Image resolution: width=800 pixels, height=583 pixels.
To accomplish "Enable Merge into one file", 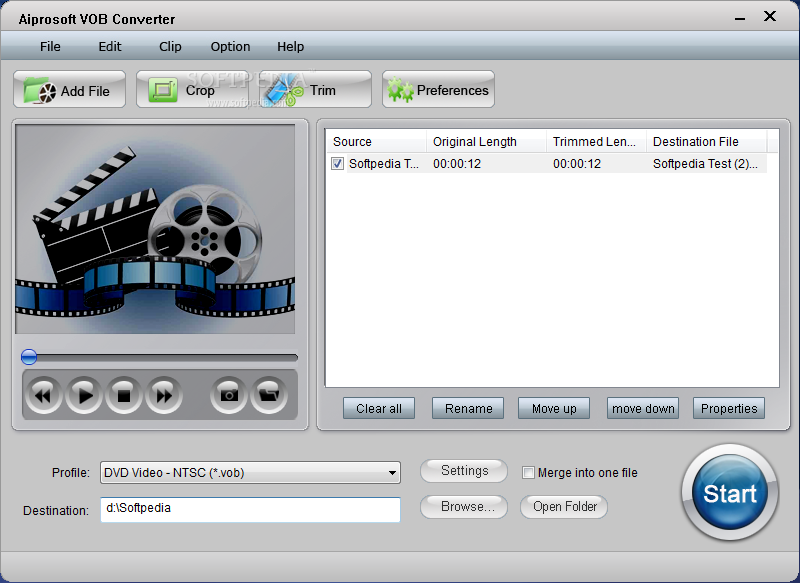I will coord(528,473).
